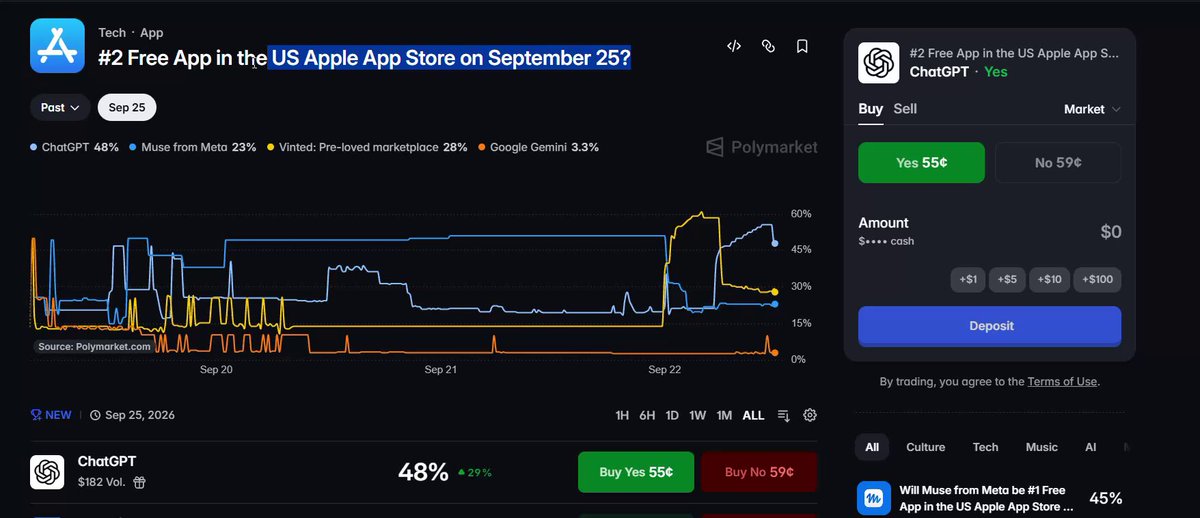Screen dimensions: 1200x518
Task: Open Muse from Meta market icon
Action: (874, 498)
